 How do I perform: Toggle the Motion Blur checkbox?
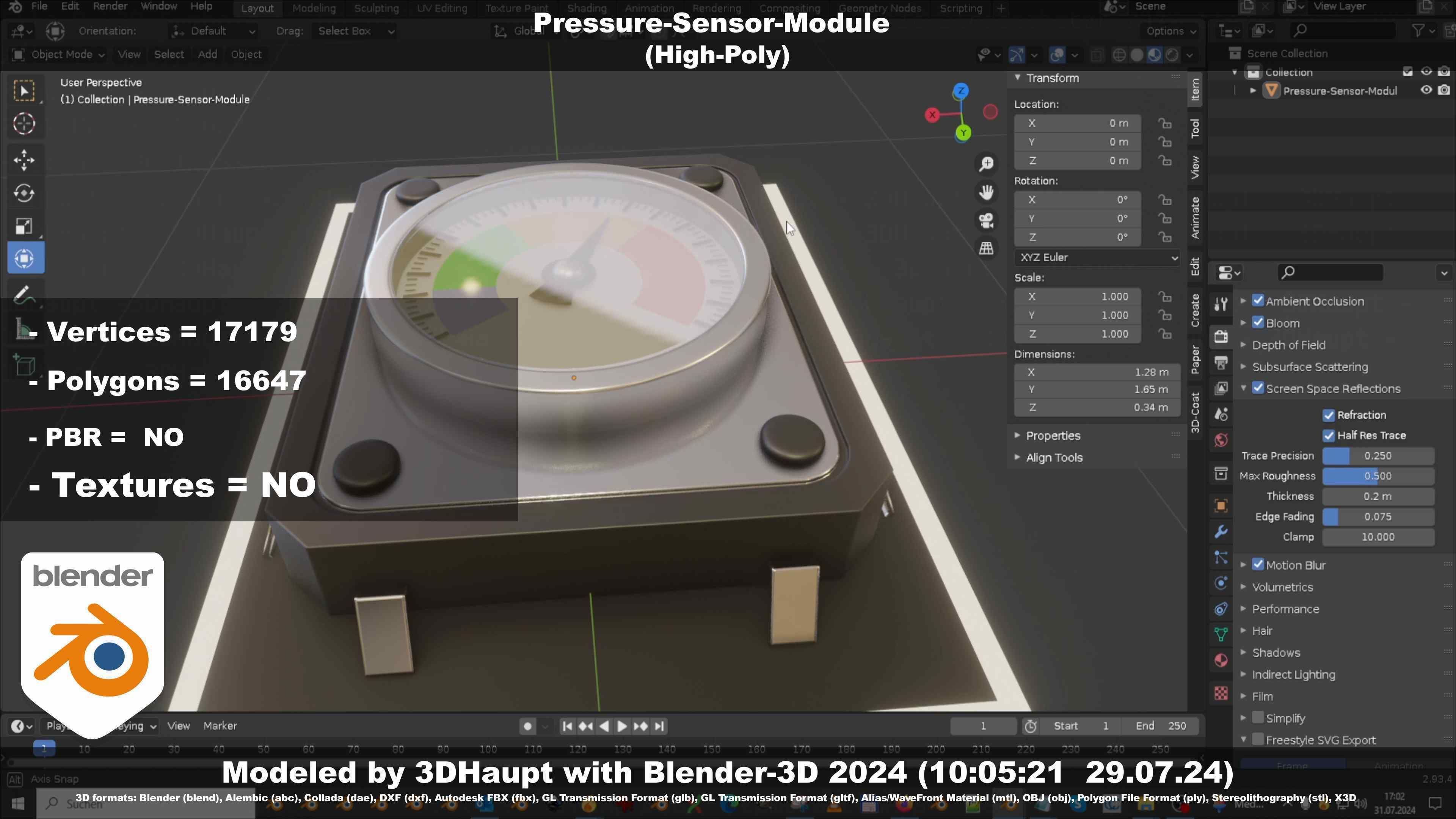1258,565
